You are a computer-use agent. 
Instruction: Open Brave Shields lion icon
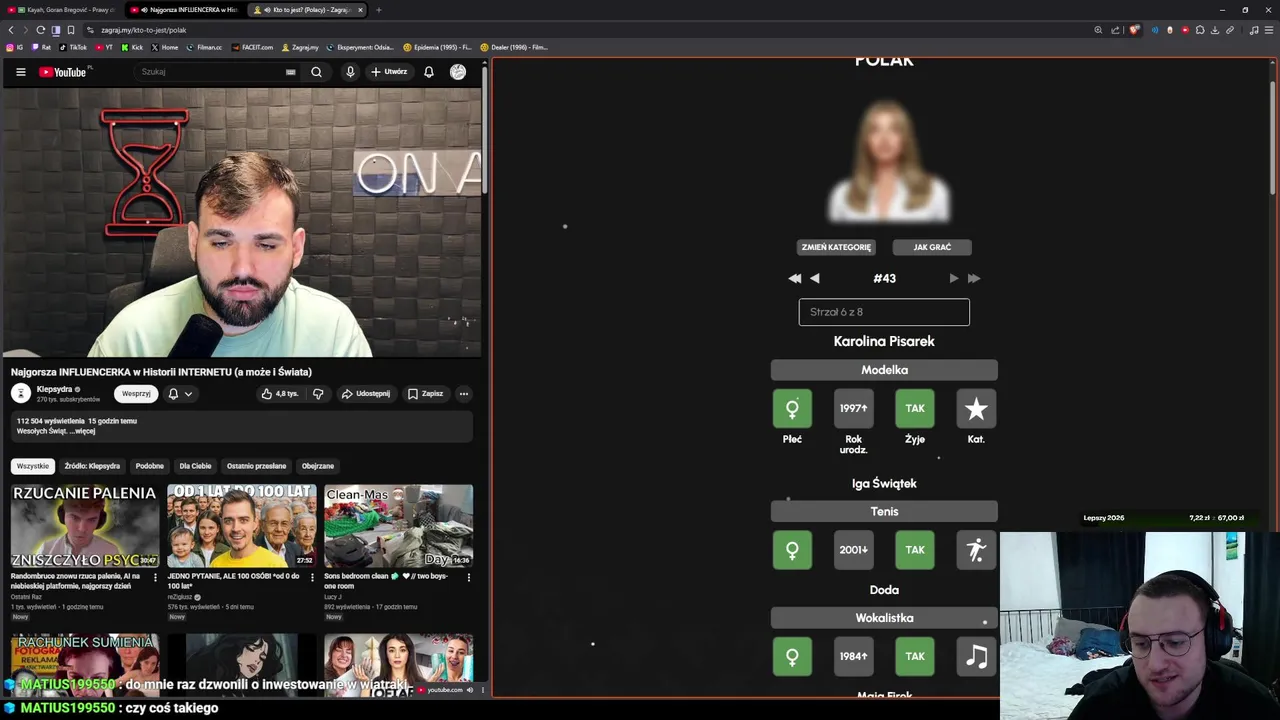point(1134,30)
